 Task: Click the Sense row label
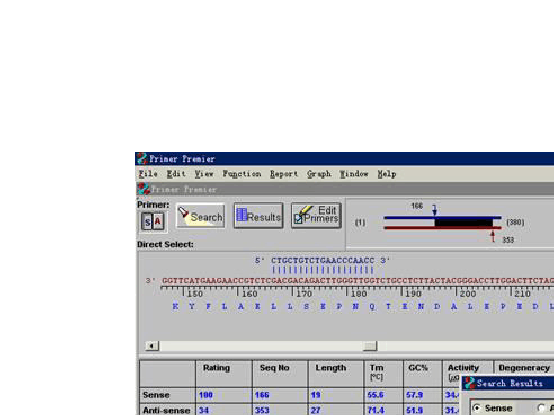click(x=156, y=395)
